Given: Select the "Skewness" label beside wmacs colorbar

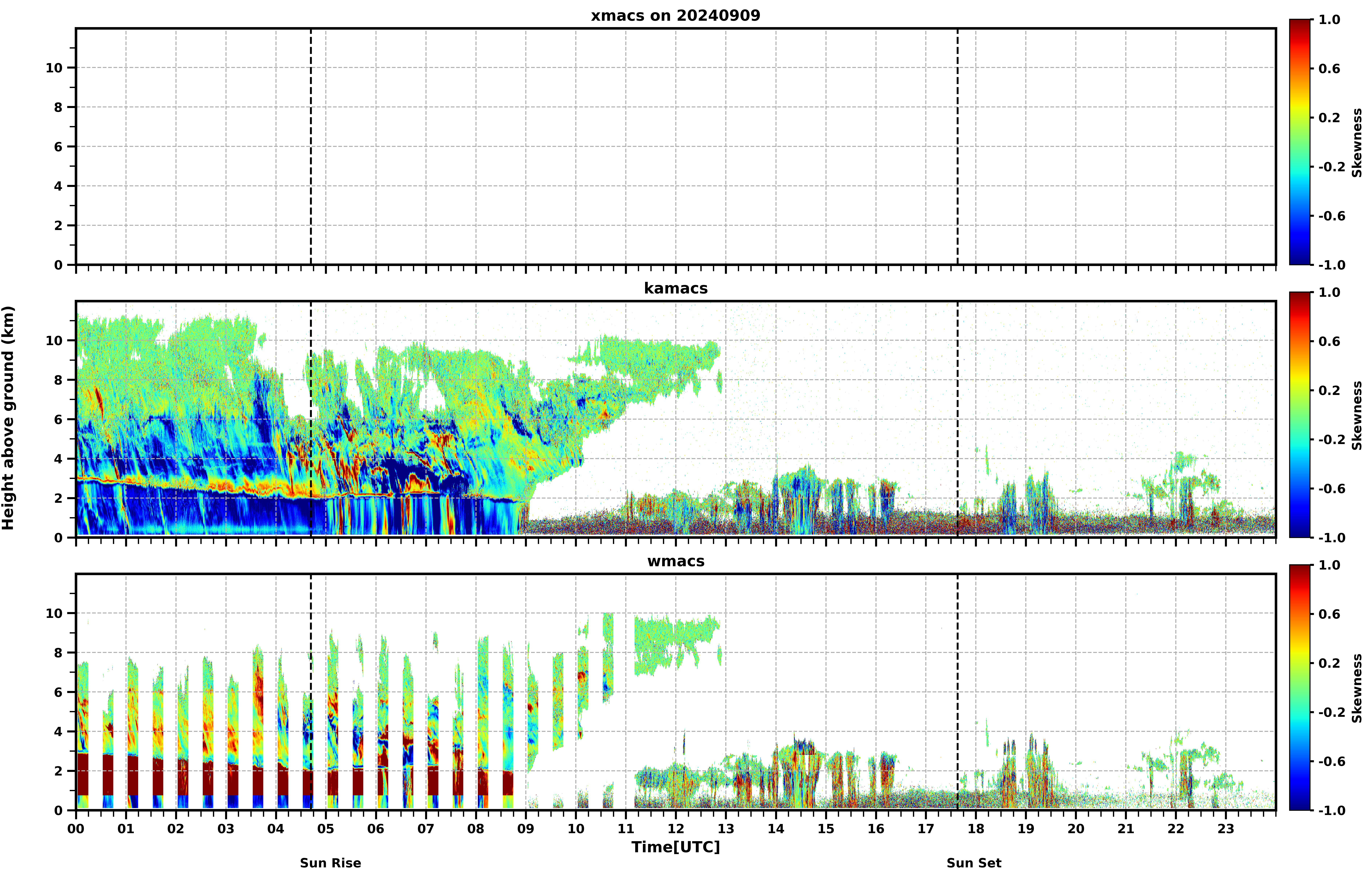Looking at the screenshot, I should click(1357, 688).
